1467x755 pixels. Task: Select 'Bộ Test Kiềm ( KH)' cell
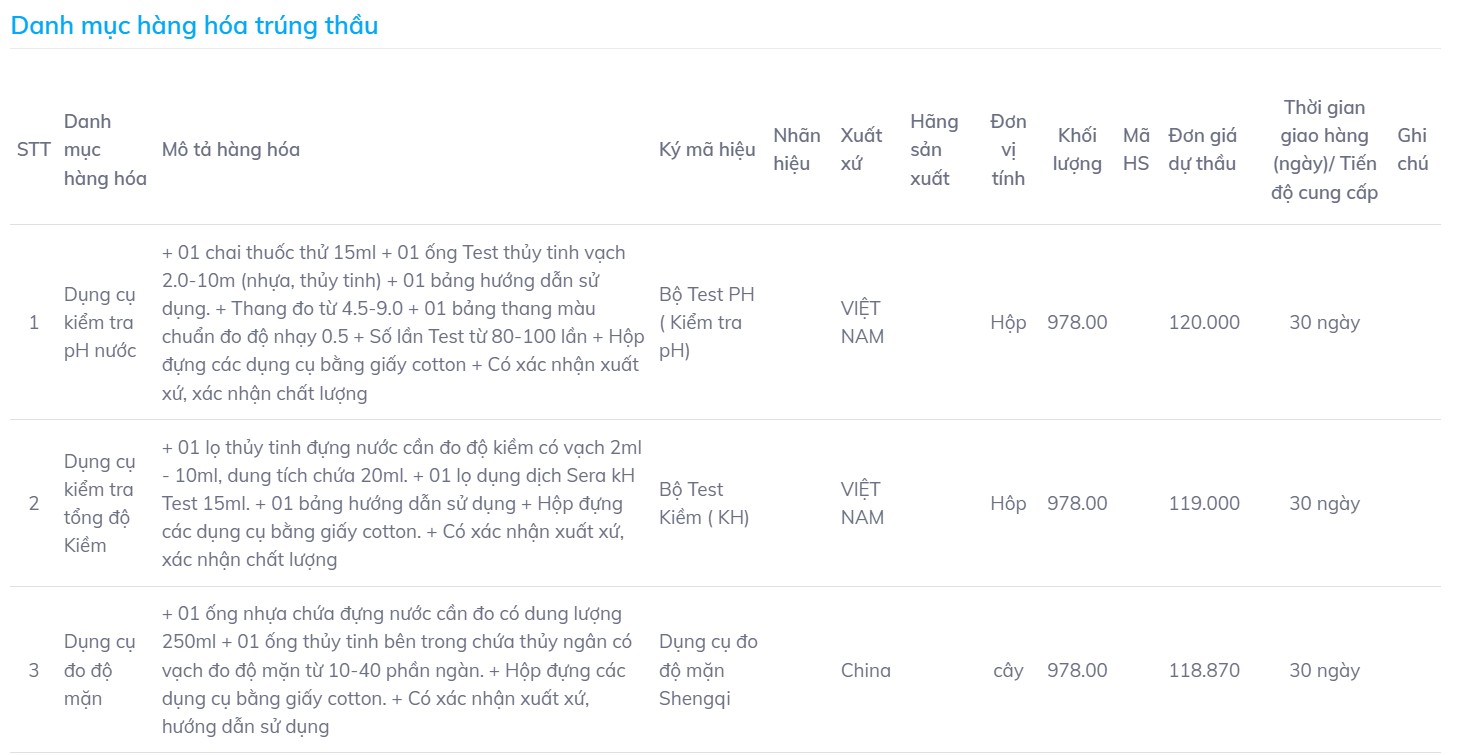705,504
